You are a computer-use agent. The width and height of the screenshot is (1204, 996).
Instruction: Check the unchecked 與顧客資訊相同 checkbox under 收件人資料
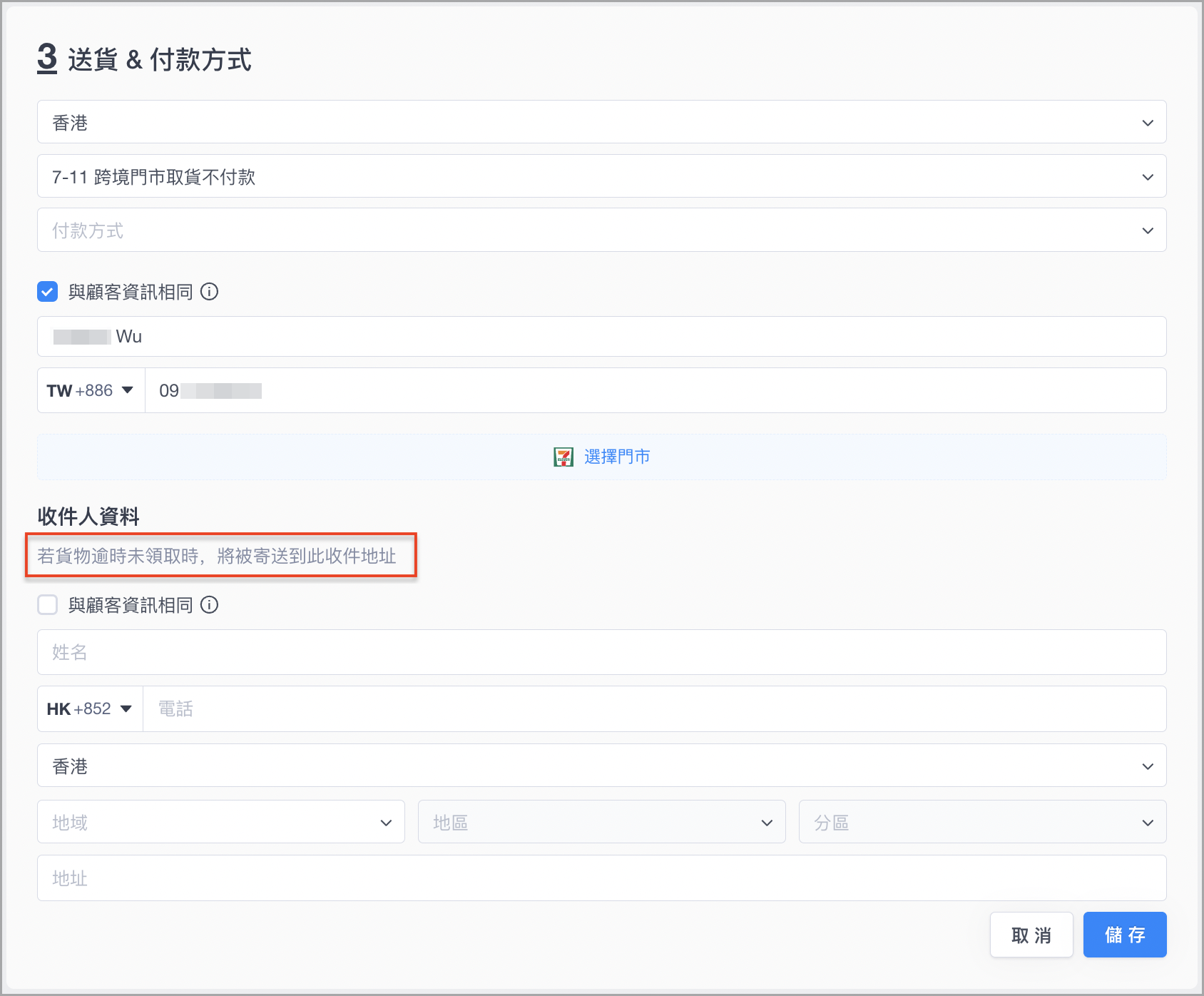pyautogui.click(x=48, y=605)
